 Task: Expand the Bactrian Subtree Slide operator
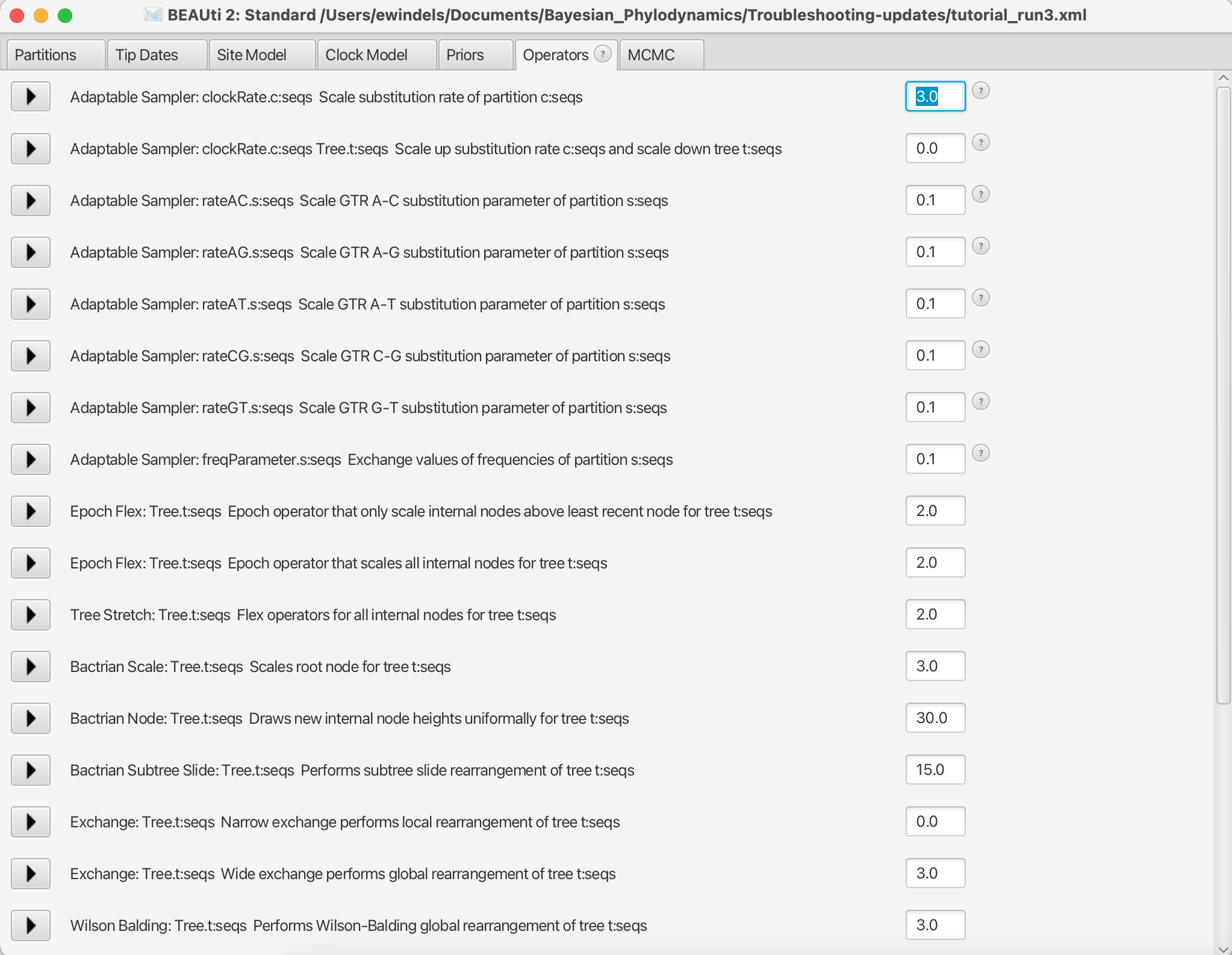[x=31, y=770]
